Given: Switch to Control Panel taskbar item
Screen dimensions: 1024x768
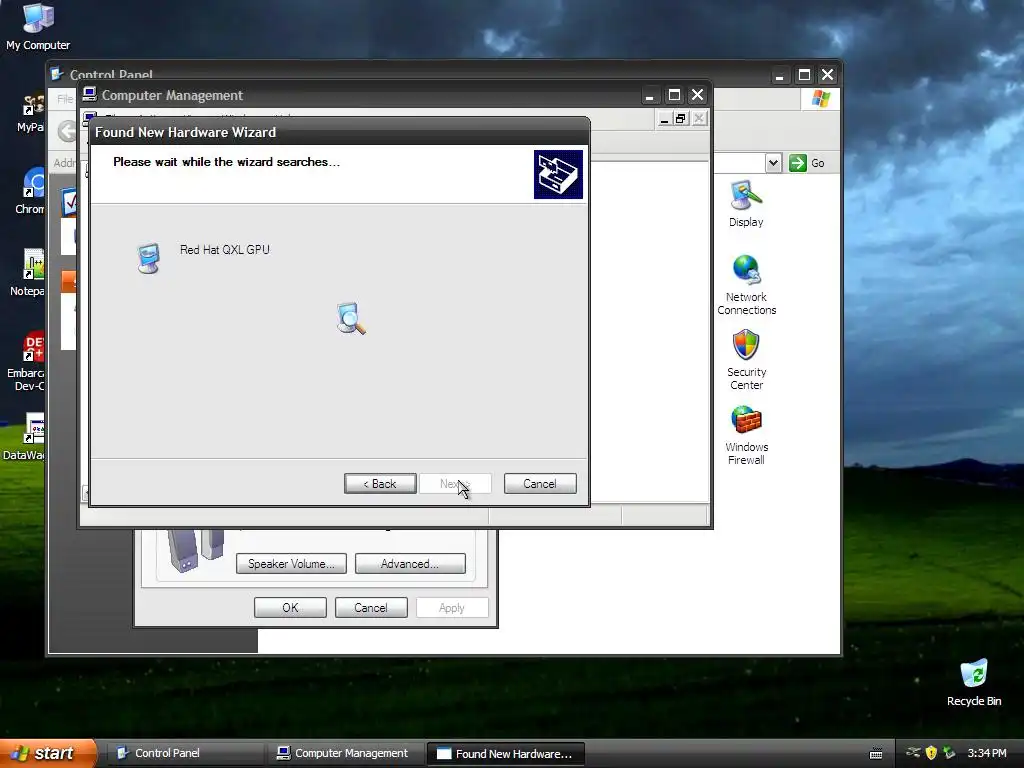Looking at the screenshot, I should coord(184,753).
